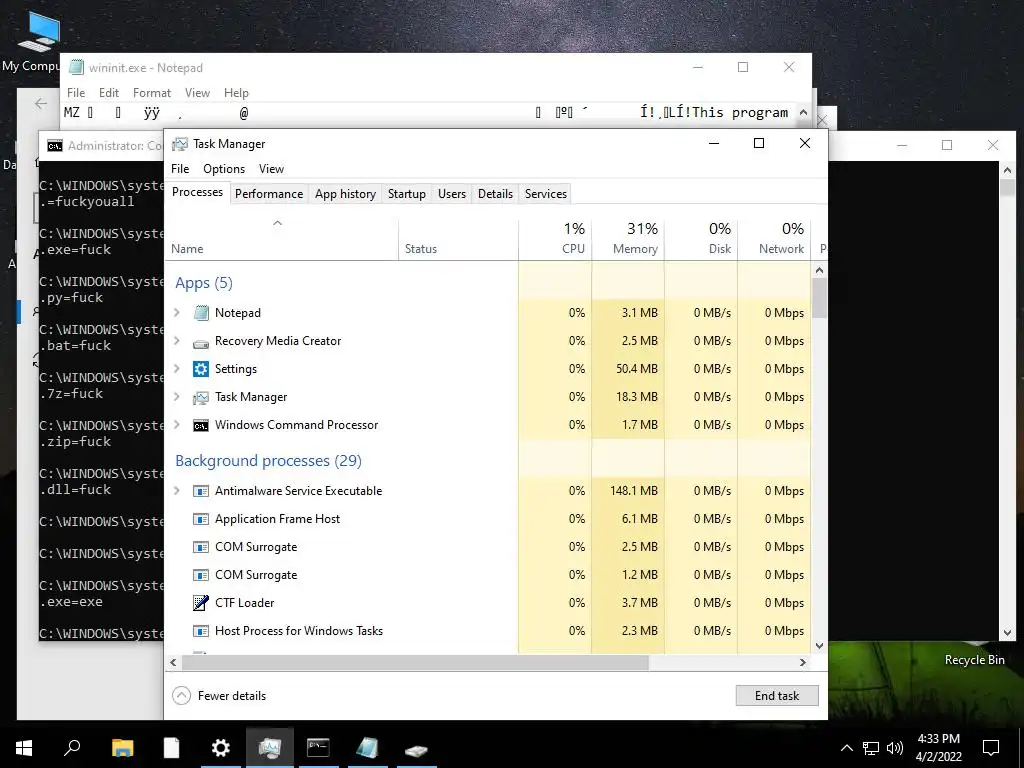This screenshot has height=768, width=1024.
Task: Switch to Notepad taskbar button
Action: click(367, 748)
